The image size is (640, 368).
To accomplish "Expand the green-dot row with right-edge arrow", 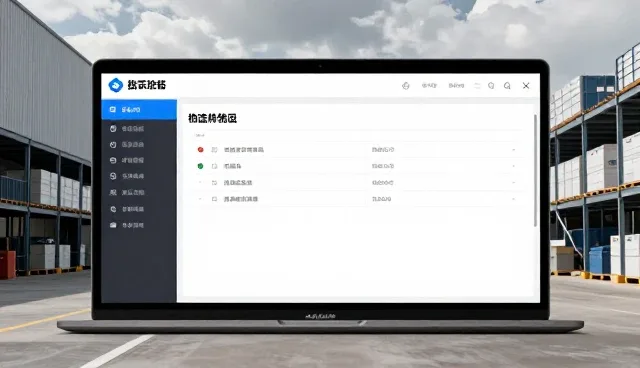I will pos(513,166).
